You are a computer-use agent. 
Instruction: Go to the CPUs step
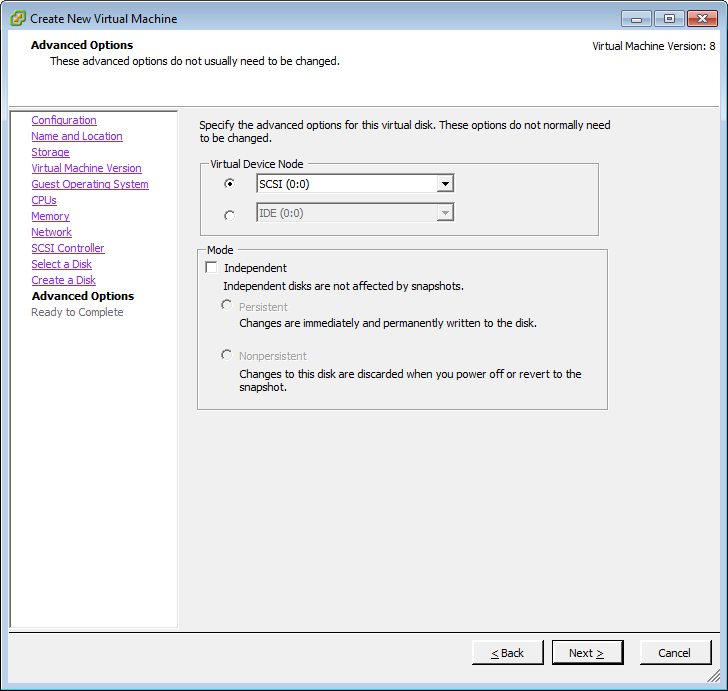point(44,200)
